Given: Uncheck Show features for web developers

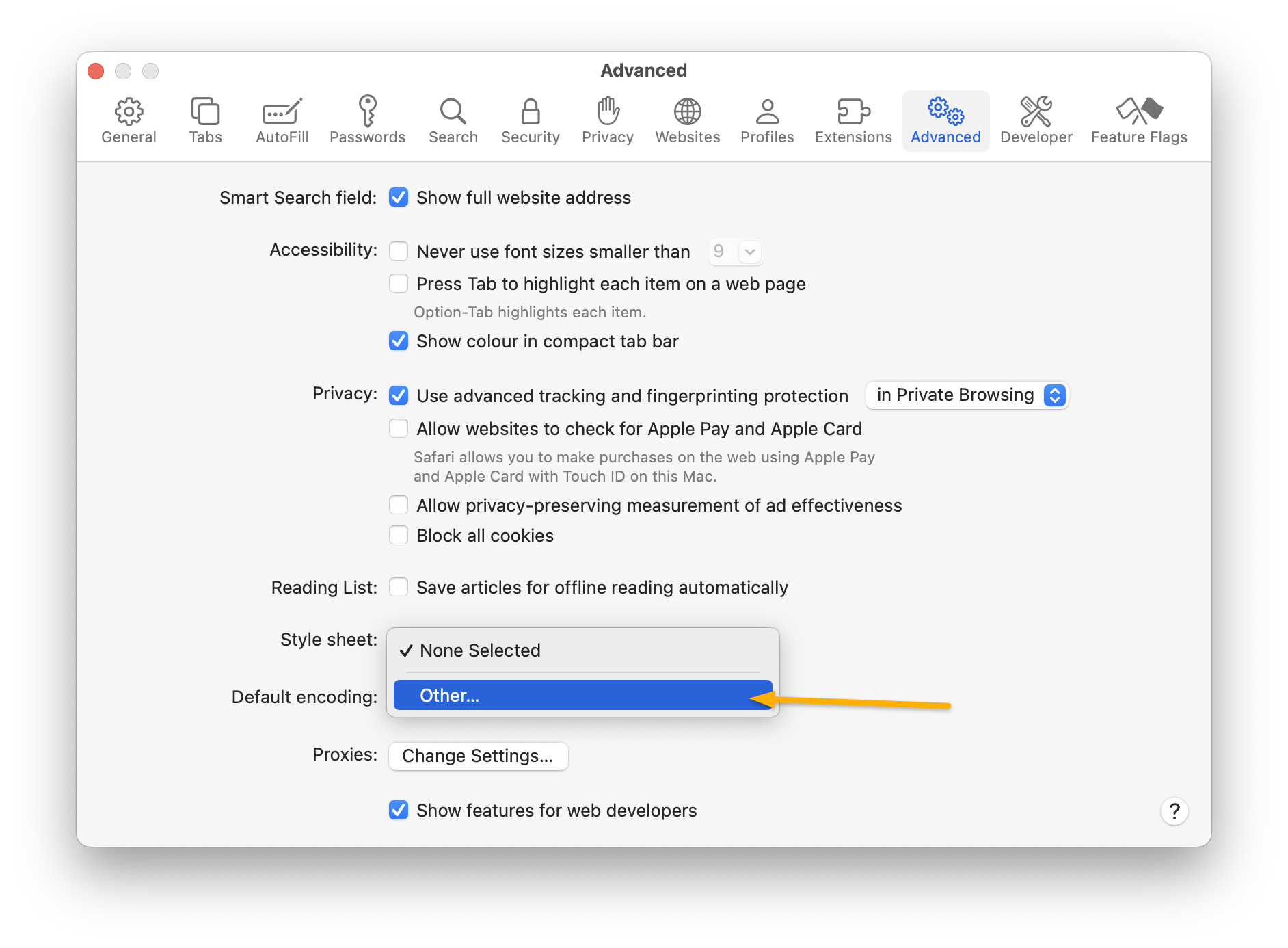Looking at the screenshot, I should [399, 810].
